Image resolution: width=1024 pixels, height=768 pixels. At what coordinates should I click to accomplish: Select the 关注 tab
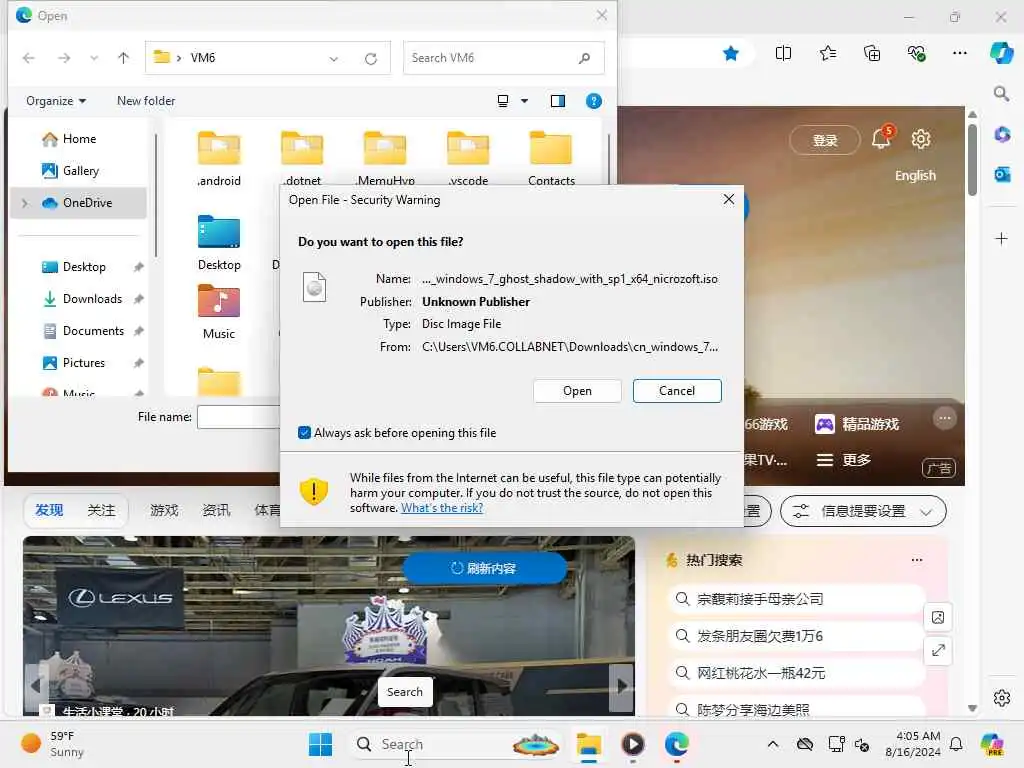coord(101,510)
